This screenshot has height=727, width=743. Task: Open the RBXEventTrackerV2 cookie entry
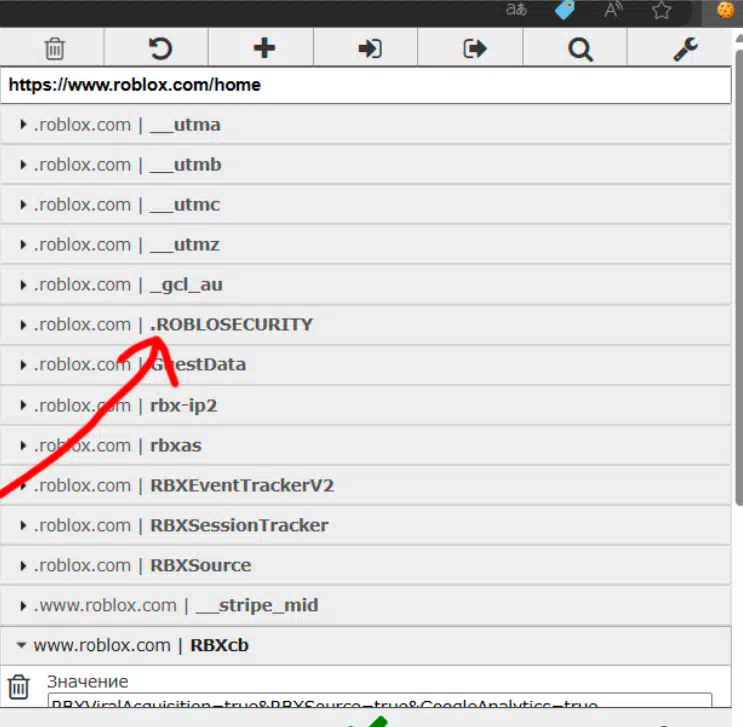click(x=365, y=485)
